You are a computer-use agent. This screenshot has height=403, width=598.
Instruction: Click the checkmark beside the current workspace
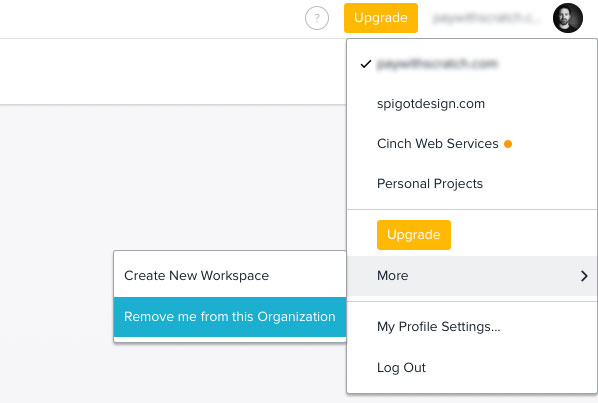[x=366, y=64]
